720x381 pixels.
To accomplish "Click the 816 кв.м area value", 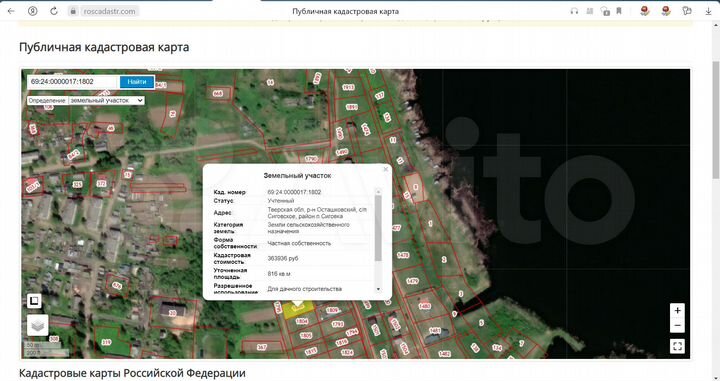I will (279, 274).
